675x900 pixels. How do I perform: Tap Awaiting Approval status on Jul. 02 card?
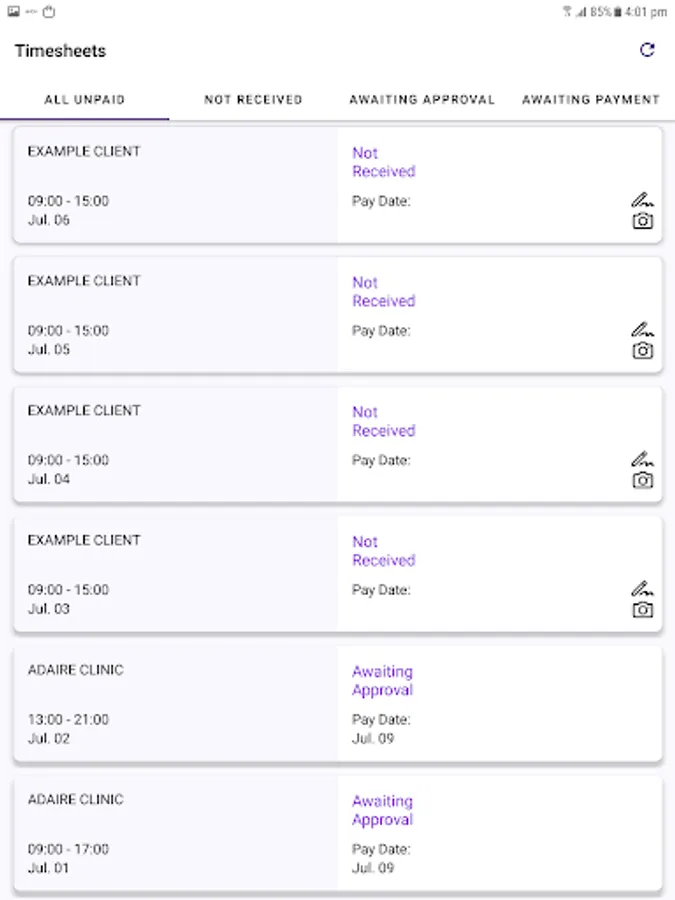[x=382, y=681]
